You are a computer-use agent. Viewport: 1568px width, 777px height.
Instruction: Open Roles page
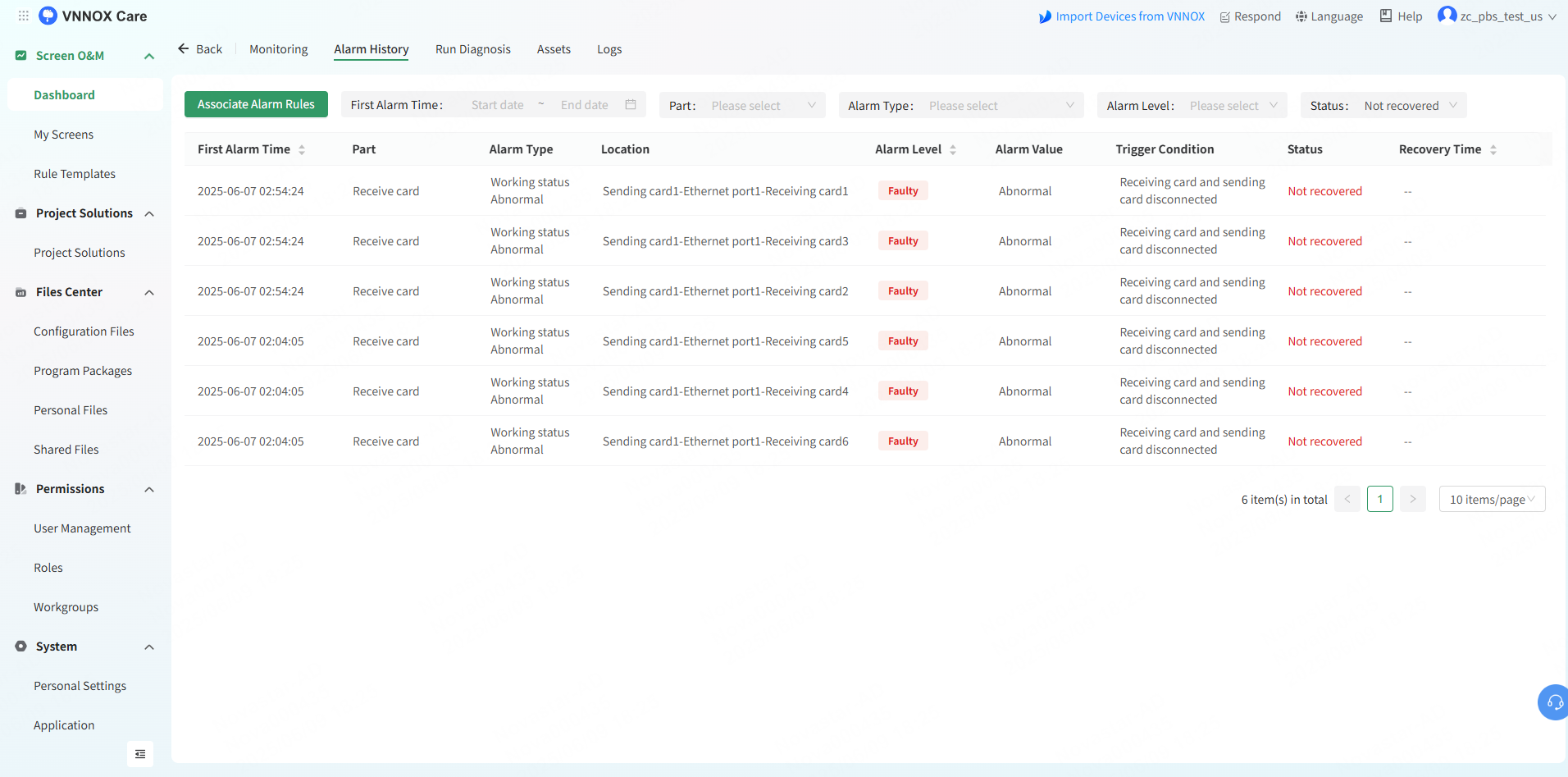point(48,568)
